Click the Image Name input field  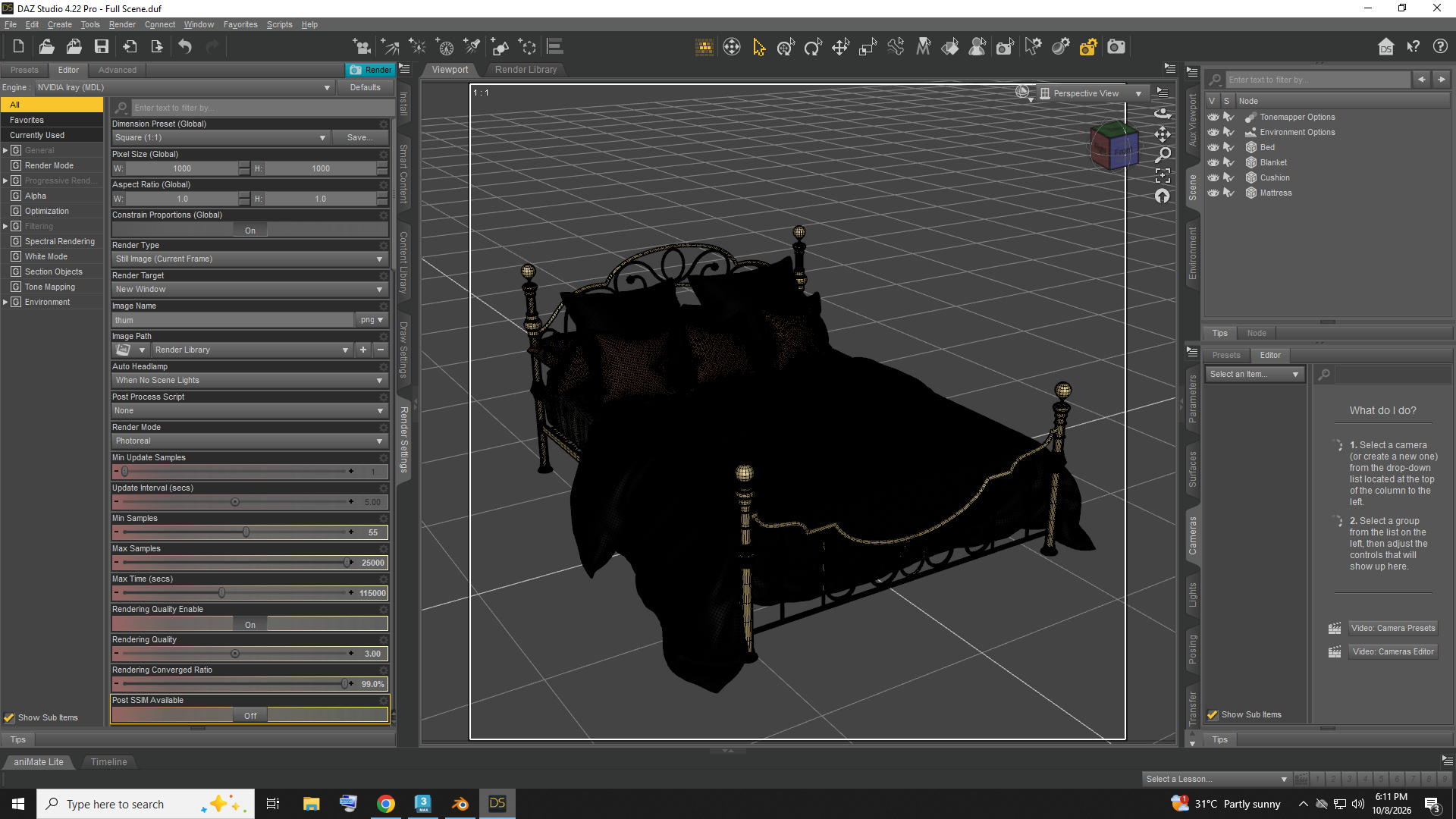click(233, 320)
